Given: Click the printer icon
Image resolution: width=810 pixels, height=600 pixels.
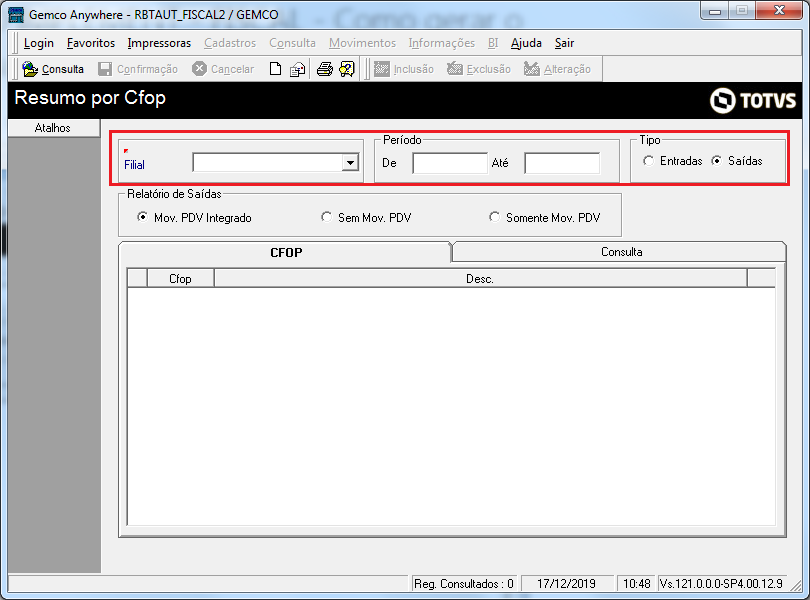Looking at the screenshot, I should (x=324, y=69).
